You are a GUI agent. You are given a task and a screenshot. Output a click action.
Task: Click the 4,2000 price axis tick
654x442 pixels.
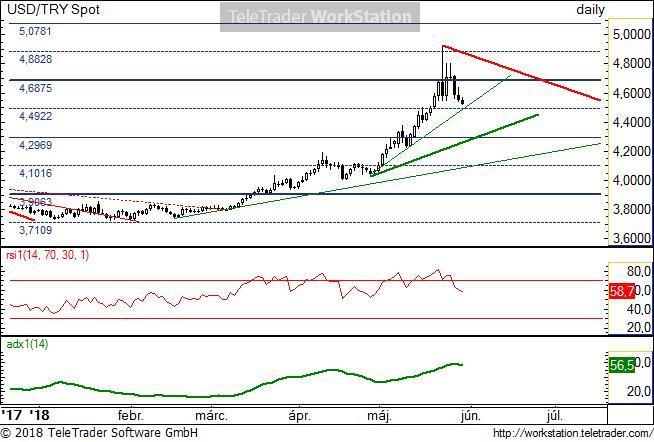coord(631,151)
